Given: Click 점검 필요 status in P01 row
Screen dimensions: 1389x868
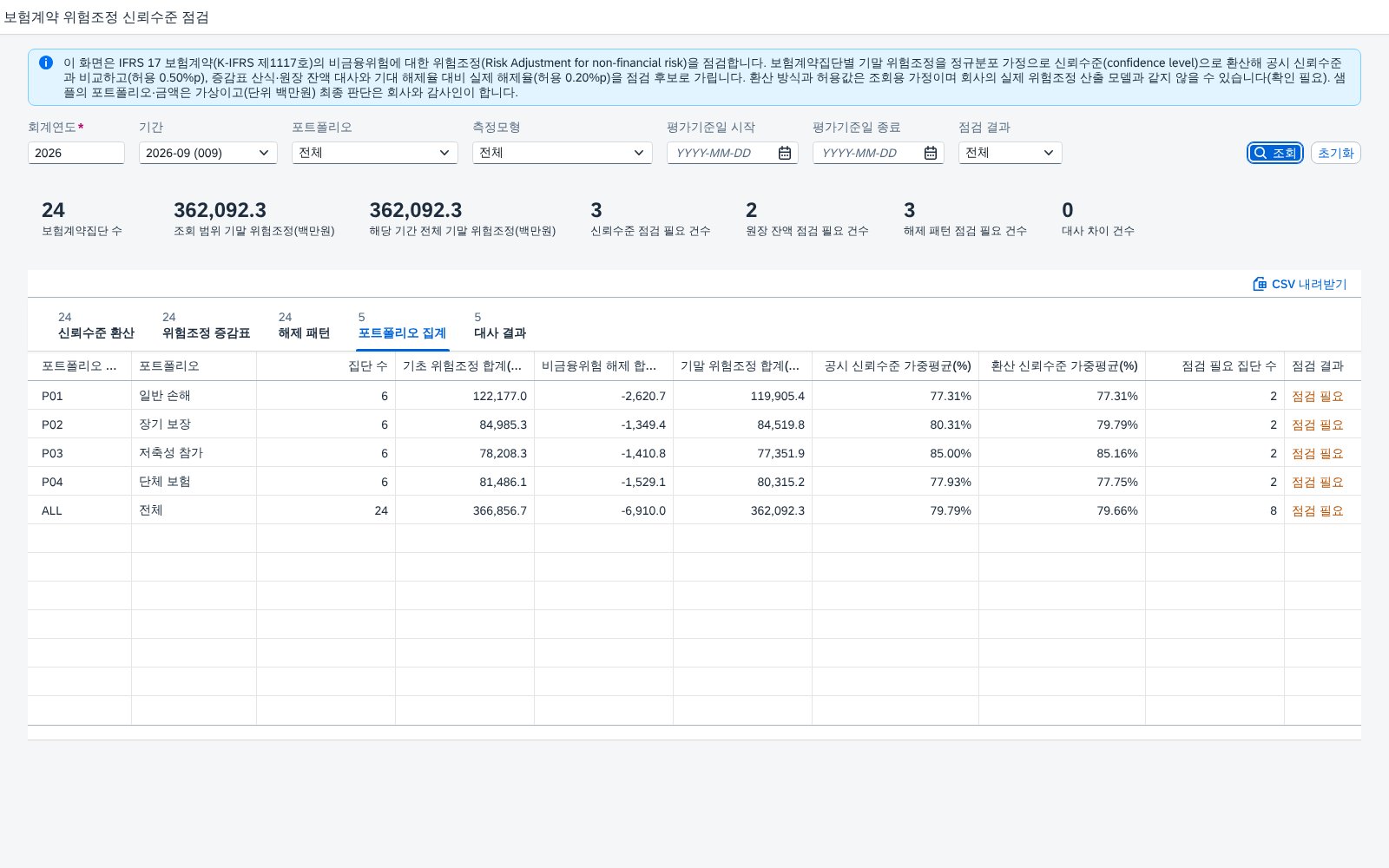Looking at the screenshot, I should [x=1317, y=396].
